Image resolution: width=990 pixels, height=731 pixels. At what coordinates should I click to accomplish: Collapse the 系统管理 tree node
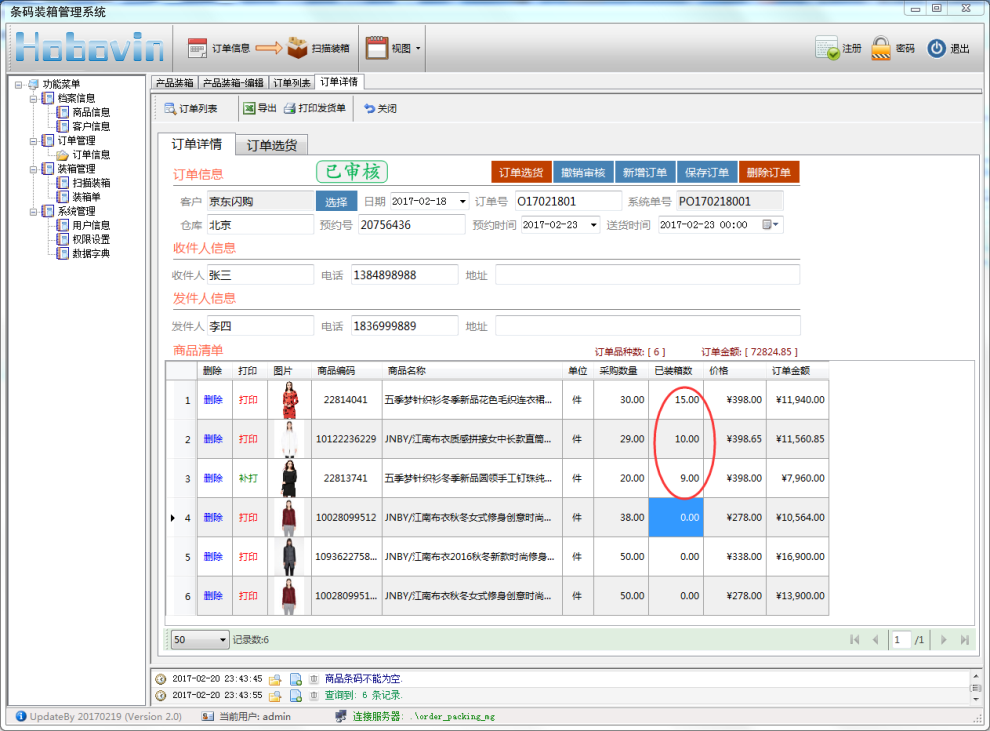tap(34, 211)
